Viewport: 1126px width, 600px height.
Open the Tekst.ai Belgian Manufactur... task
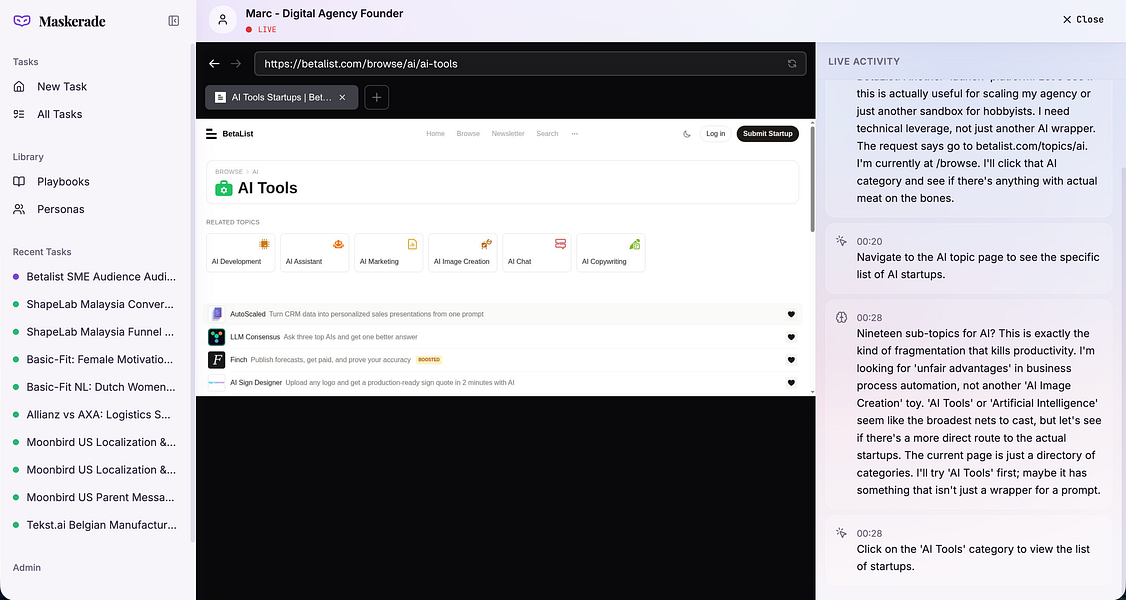coord(101,525)
